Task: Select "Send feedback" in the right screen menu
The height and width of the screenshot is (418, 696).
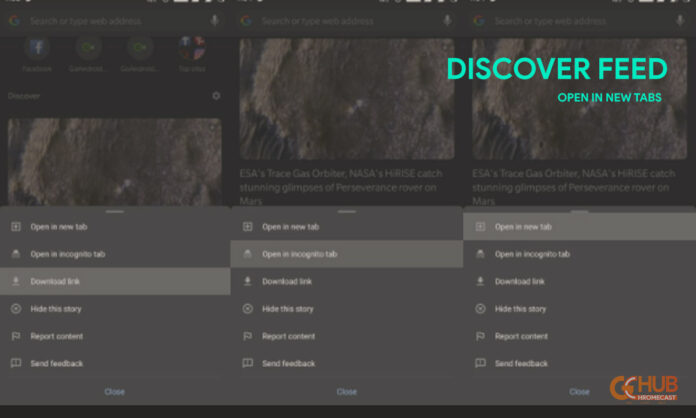Action: click(520, 363)
